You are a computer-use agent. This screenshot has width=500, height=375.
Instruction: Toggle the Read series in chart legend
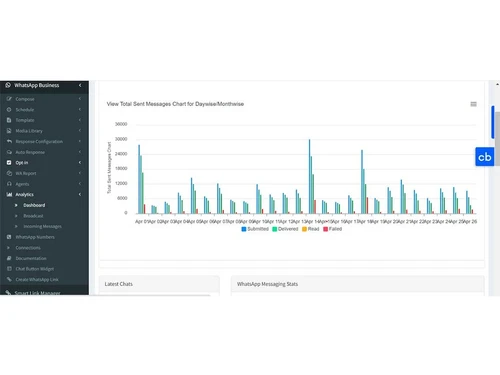point(311,229)
